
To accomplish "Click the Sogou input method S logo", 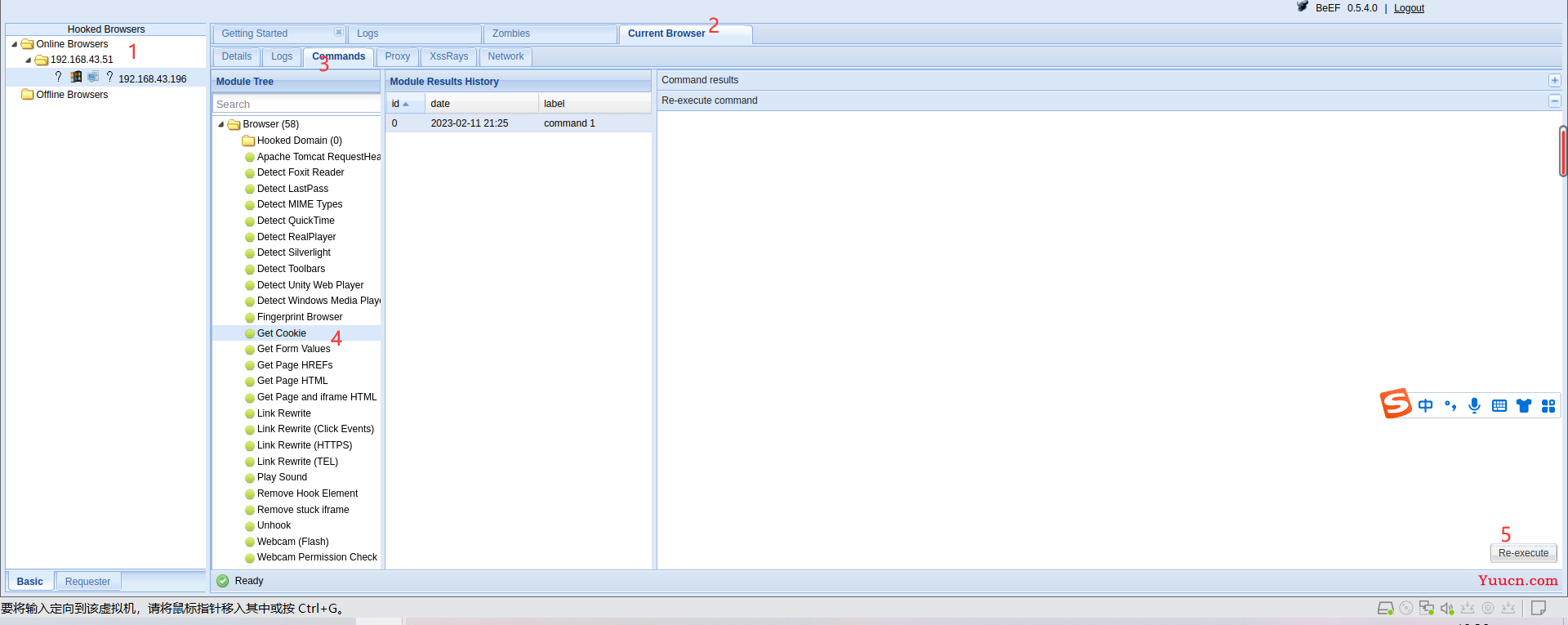I will pos(1396,404).
